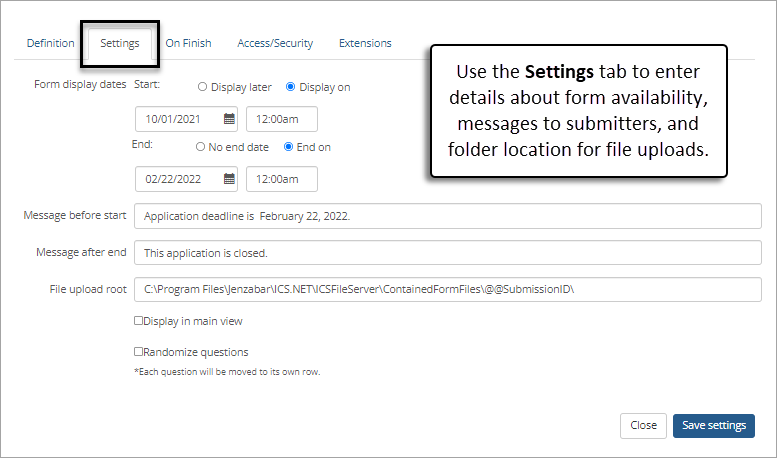This screenshot has width=778, height=458.
Task: Click the File upload root path field
Action: 448,289
